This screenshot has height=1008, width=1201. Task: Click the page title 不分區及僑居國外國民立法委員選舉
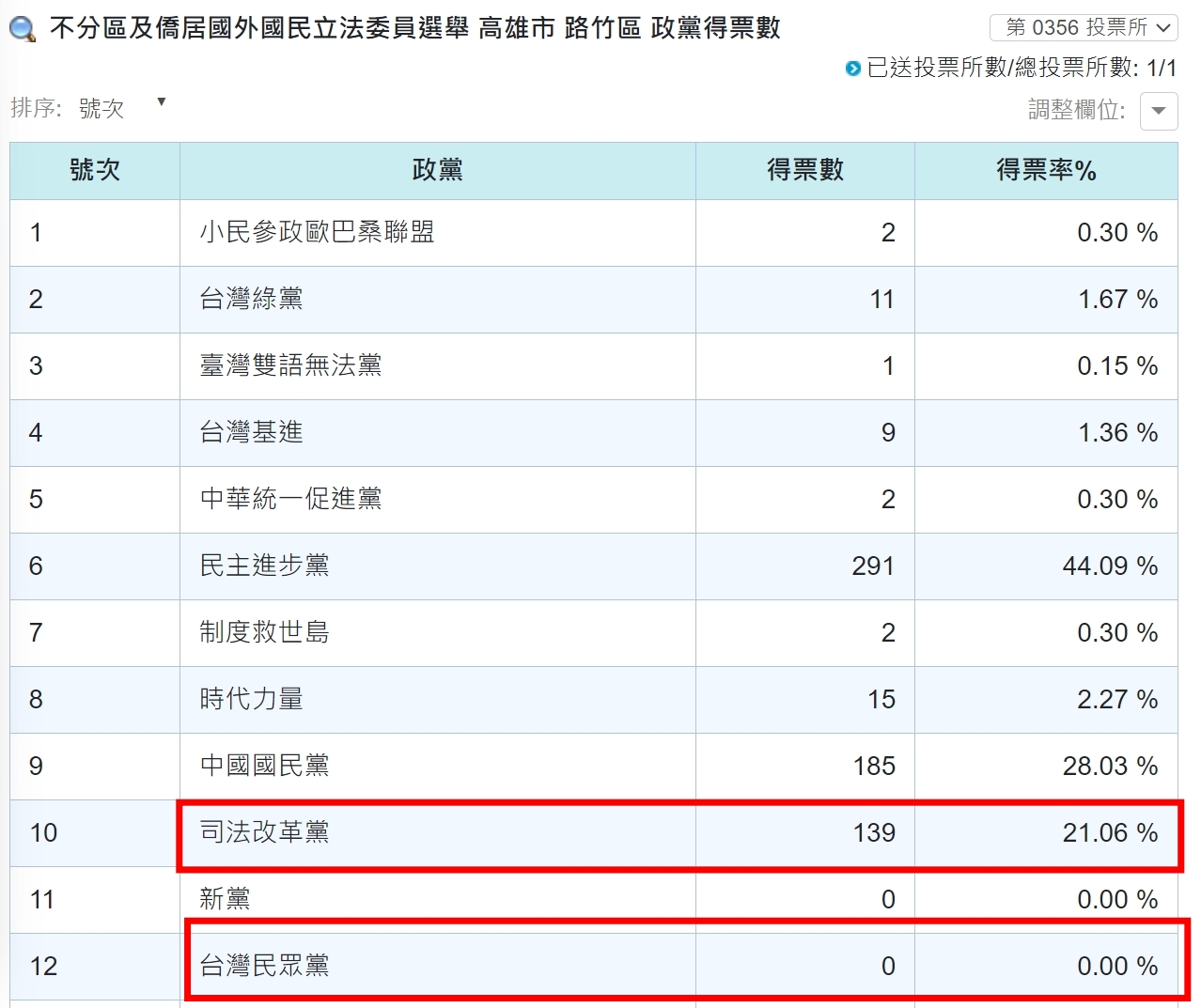(259, 28)
